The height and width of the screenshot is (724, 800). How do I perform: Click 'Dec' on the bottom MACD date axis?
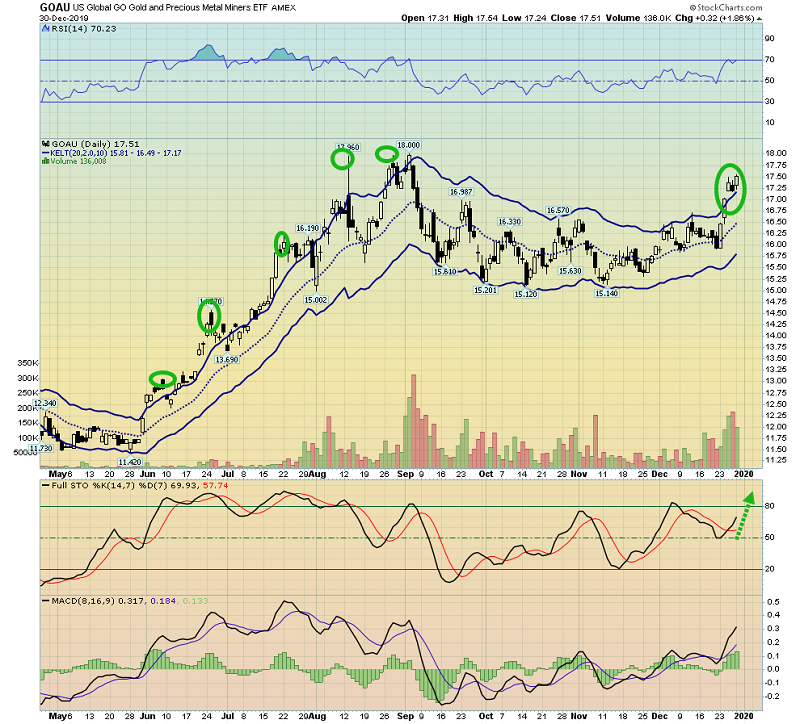[659, 716]
